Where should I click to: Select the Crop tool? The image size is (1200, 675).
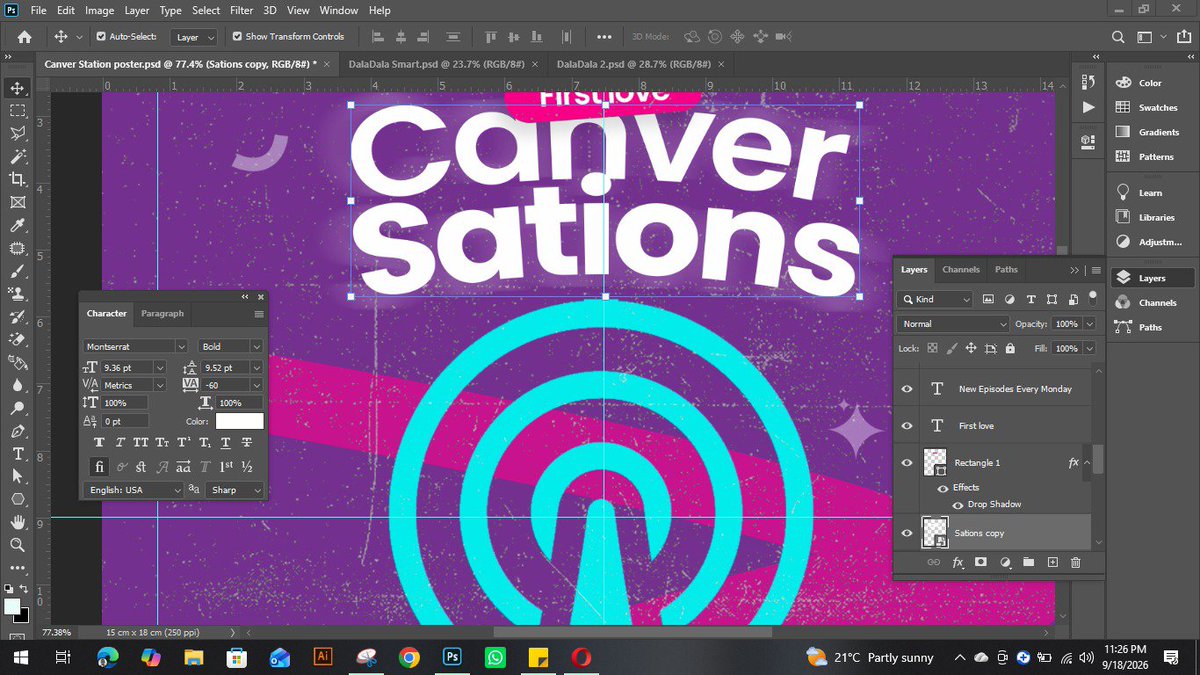point(18,179)
